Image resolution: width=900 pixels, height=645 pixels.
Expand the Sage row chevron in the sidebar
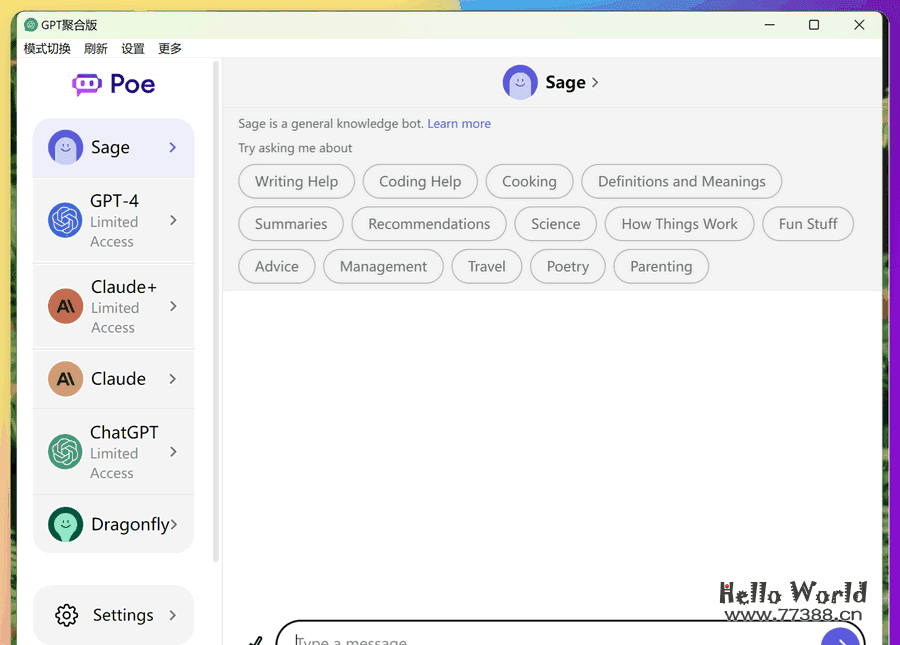(173, 147)
